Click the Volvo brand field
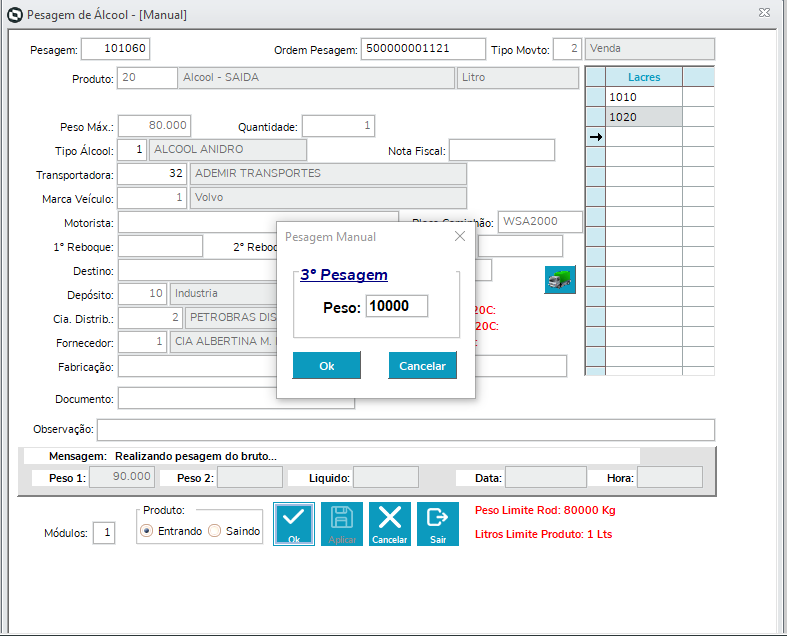 (x=328, y=198)
